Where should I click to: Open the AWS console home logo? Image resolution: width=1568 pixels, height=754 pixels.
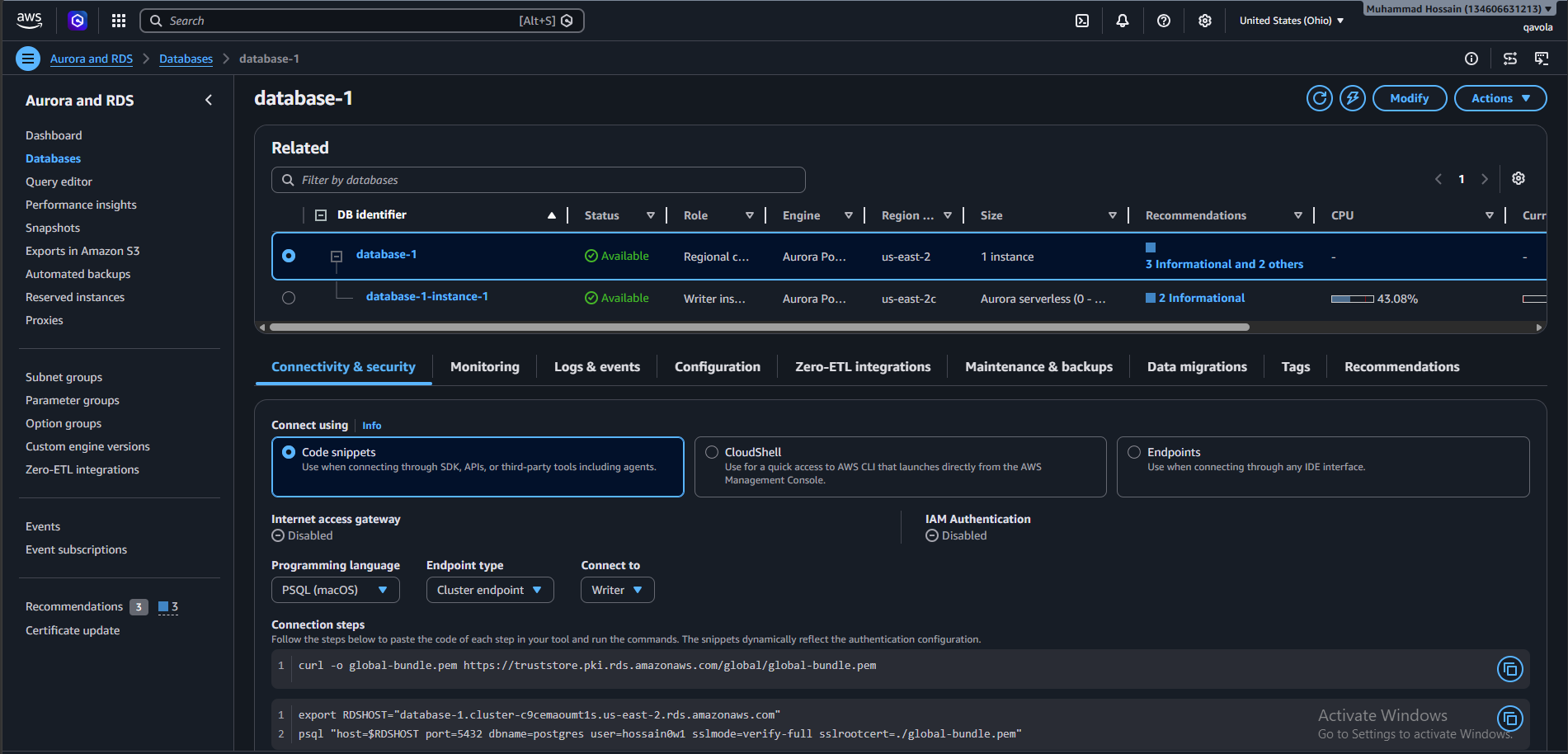click(29, 21)
